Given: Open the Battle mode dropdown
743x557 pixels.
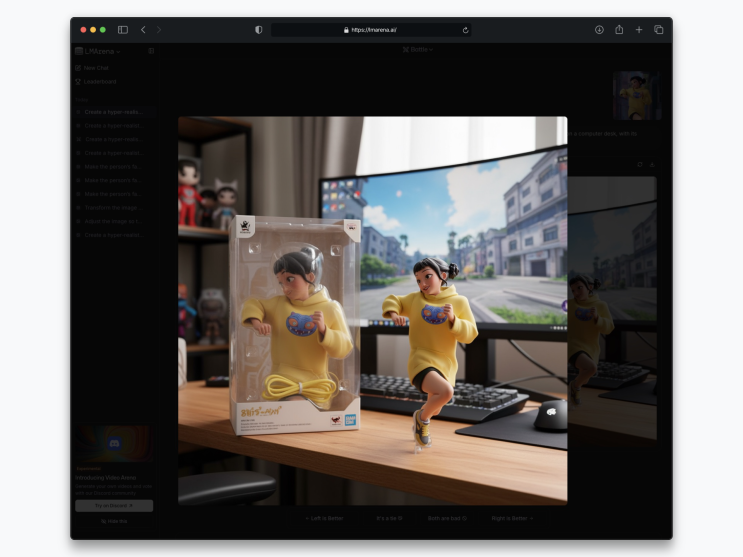Looking at the screenshot, I should click(x=418, y=49).
